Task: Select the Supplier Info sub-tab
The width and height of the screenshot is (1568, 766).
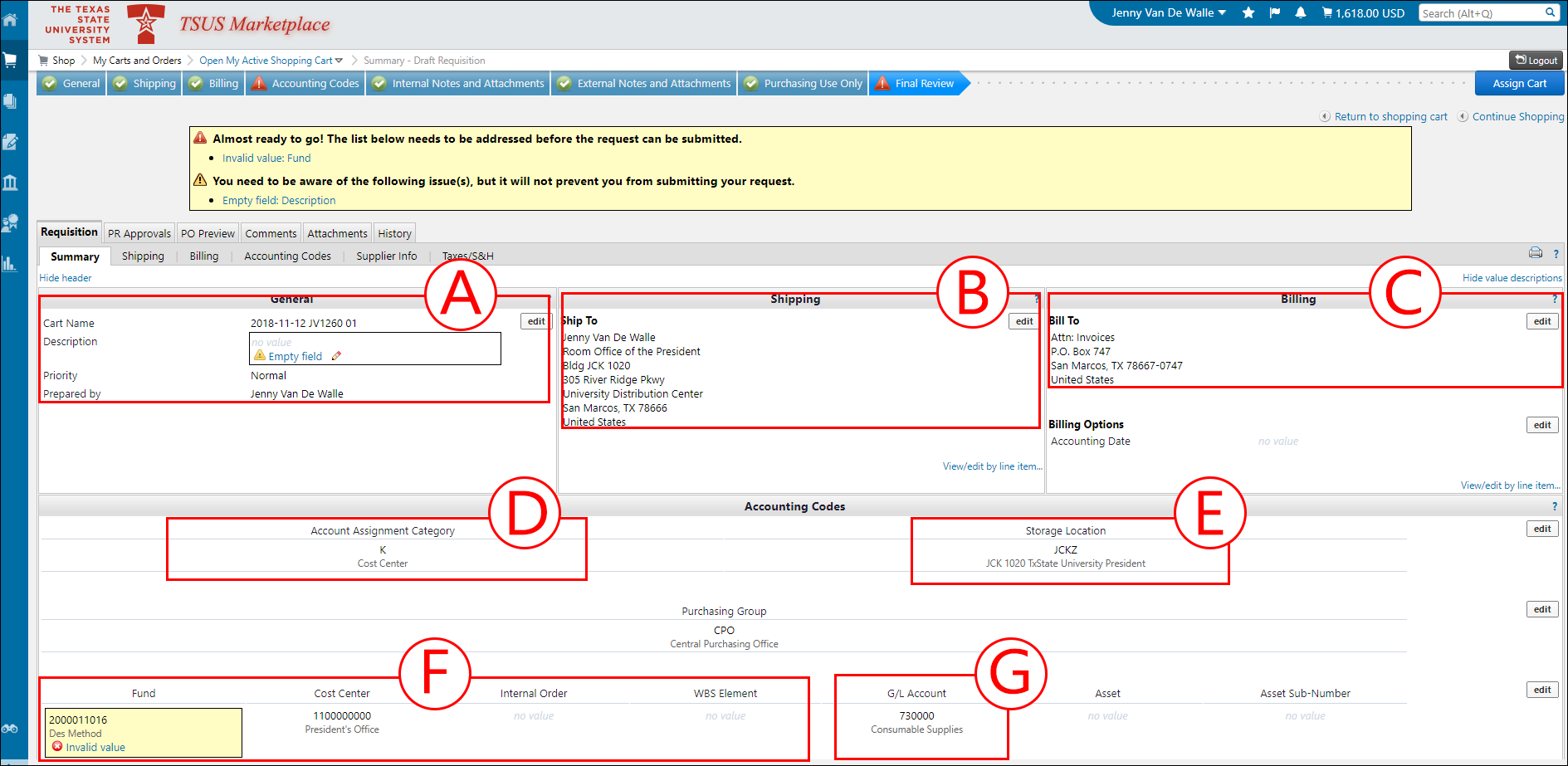Action: pyautogui.click(x=387, y=256)
